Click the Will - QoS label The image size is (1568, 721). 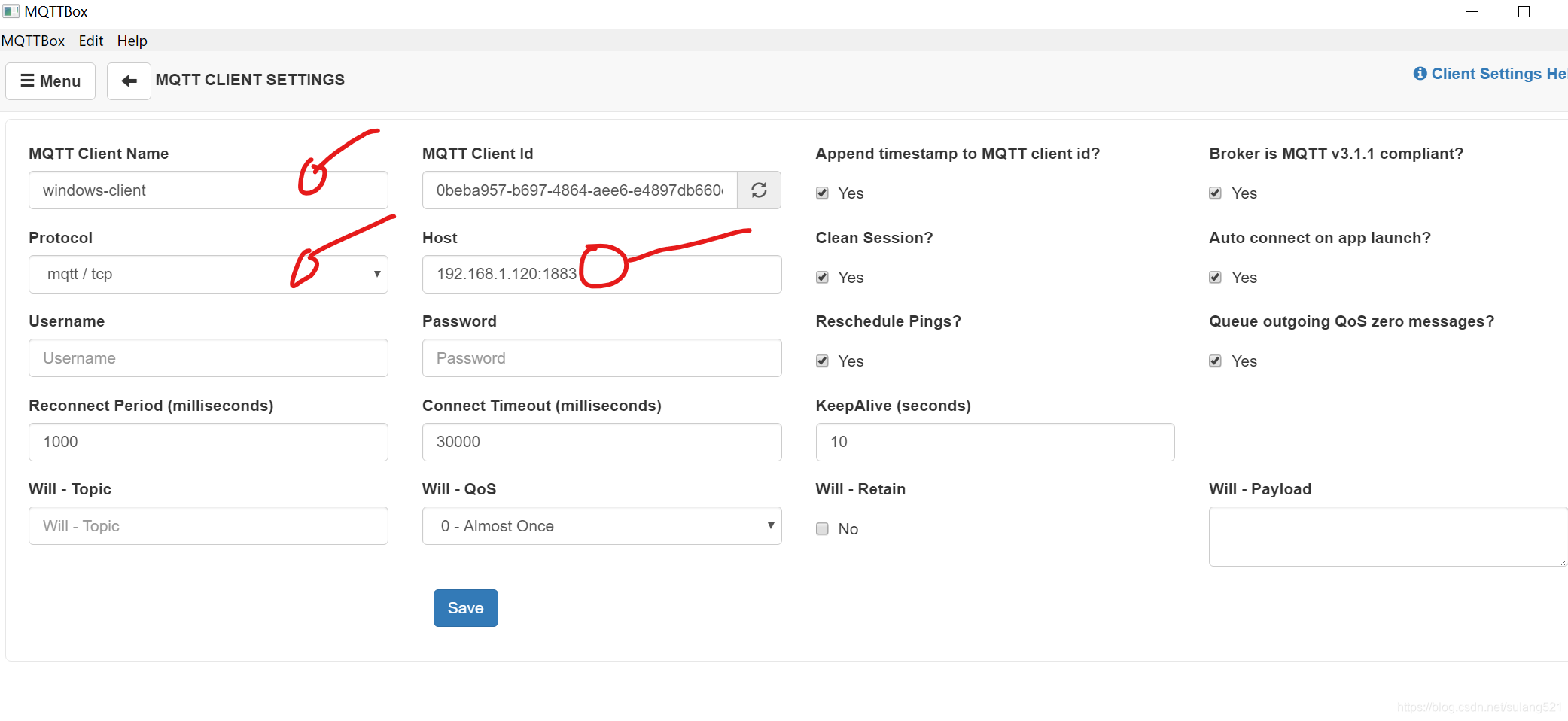coord(459,489)
